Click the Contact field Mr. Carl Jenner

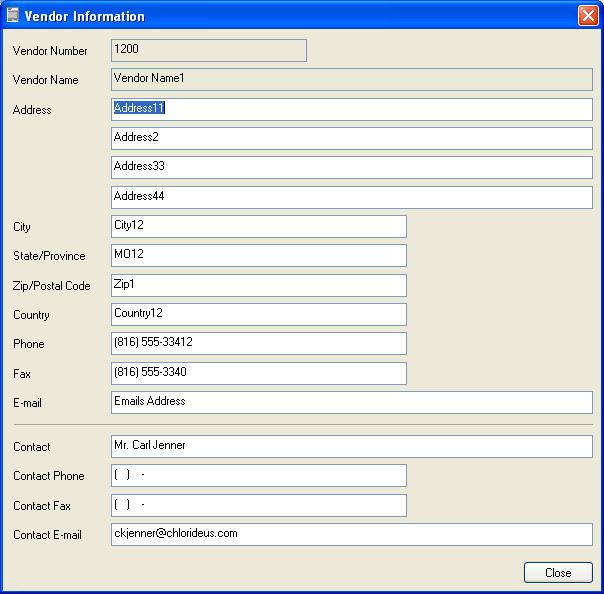click(352, 446)
